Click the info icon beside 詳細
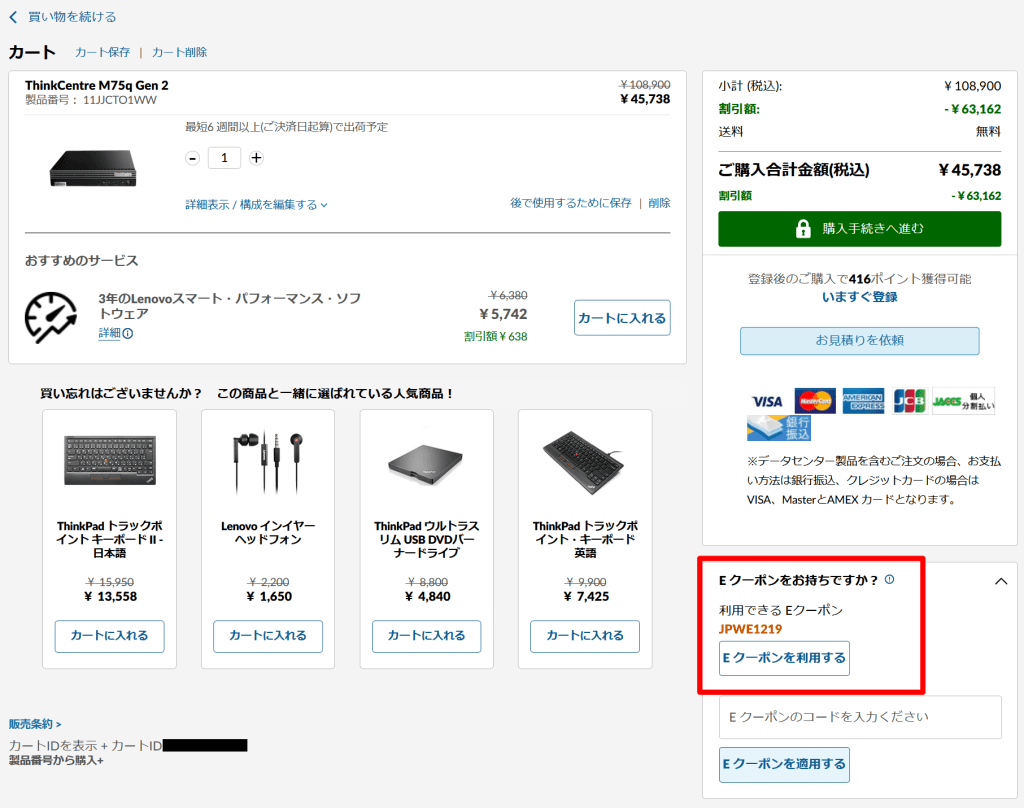Viewport: 1024px width, 808px height. pos(128,334)
